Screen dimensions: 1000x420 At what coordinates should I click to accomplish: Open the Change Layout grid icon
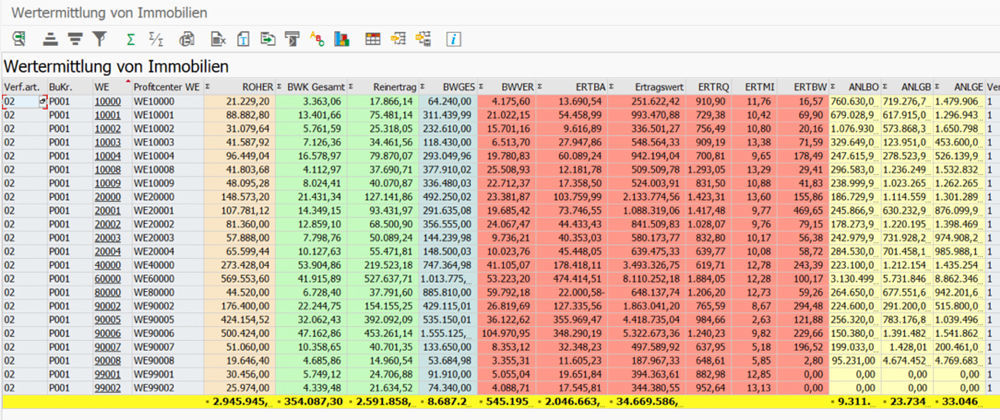coord(372,40)
